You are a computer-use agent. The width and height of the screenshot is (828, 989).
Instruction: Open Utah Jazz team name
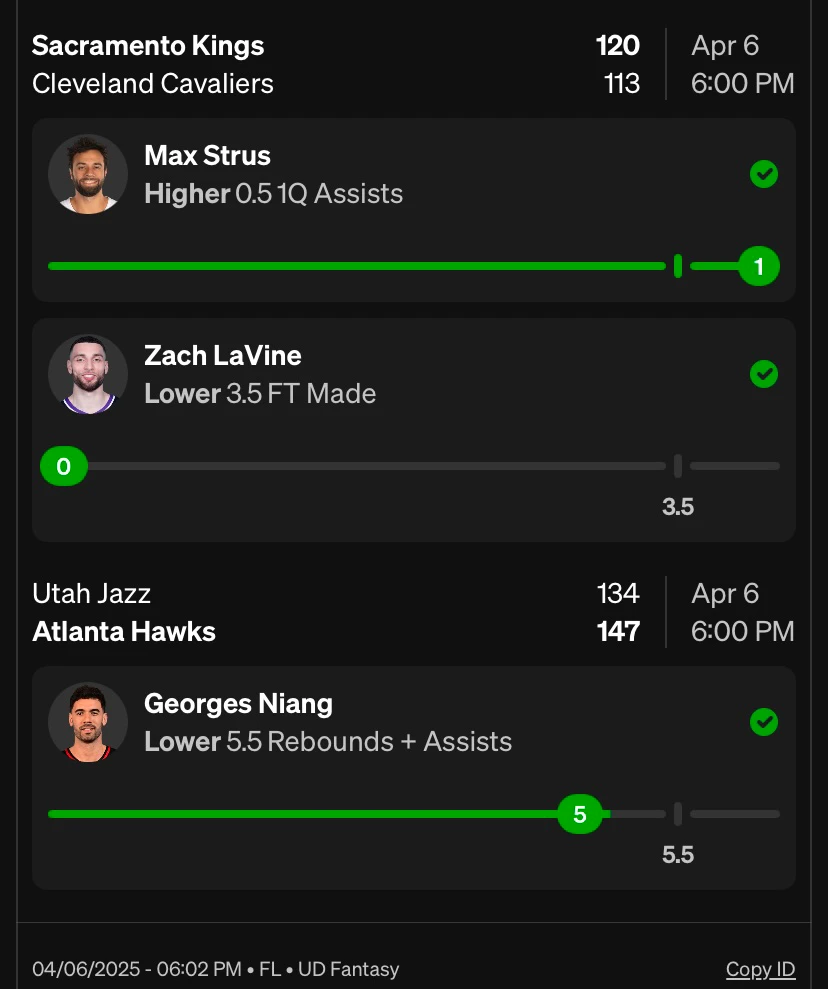[x=91, y=594]
